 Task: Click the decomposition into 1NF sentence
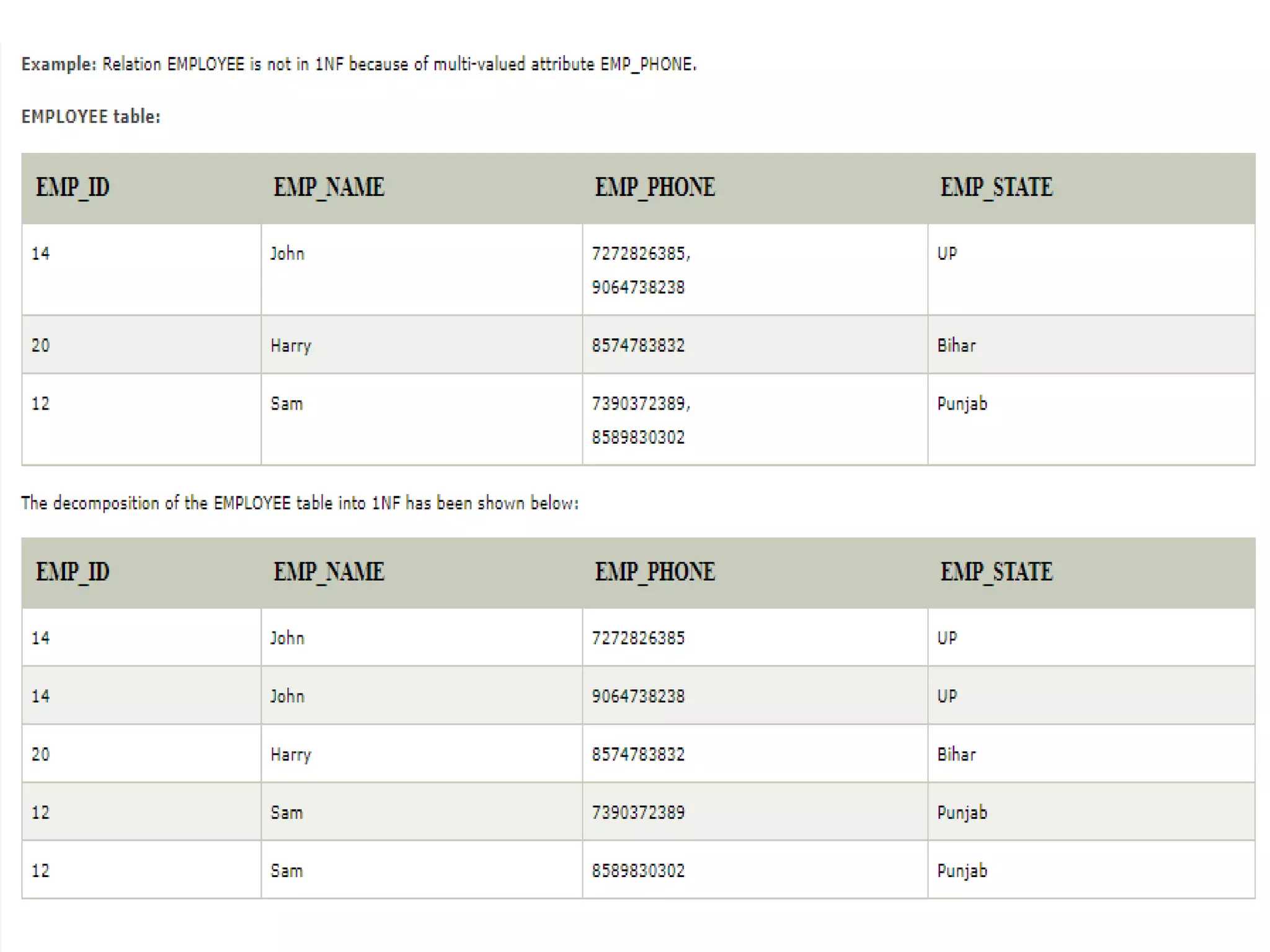(300, 503)
